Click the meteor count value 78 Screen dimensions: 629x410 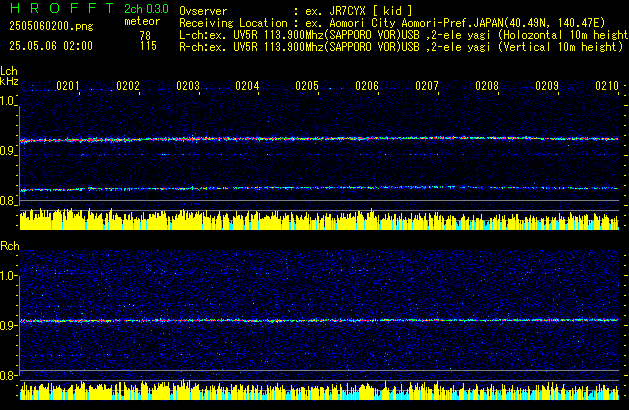pos(145,35)
